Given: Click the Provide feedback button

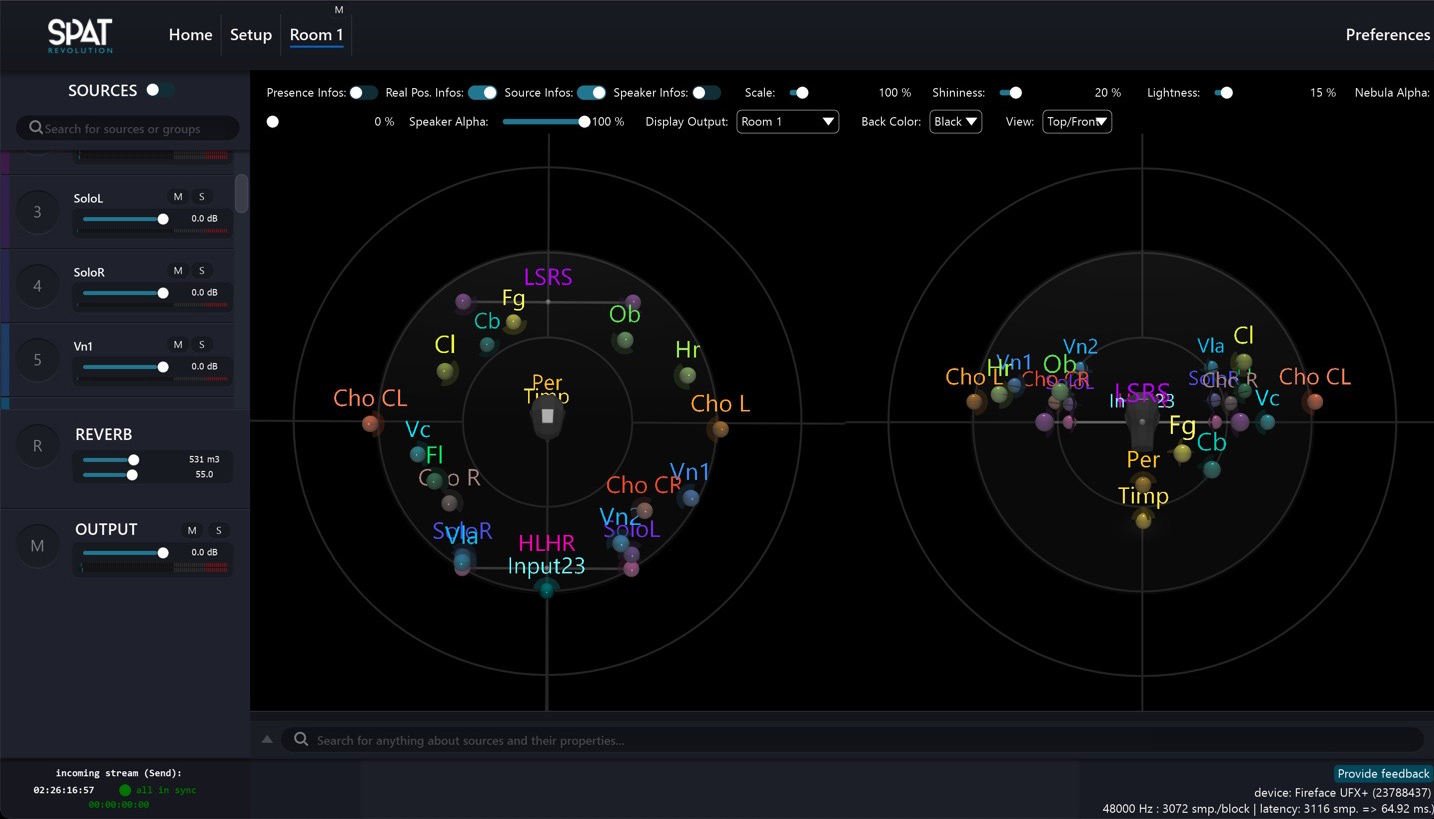Looking at the screenshot, I should [x=1383, y=774].
